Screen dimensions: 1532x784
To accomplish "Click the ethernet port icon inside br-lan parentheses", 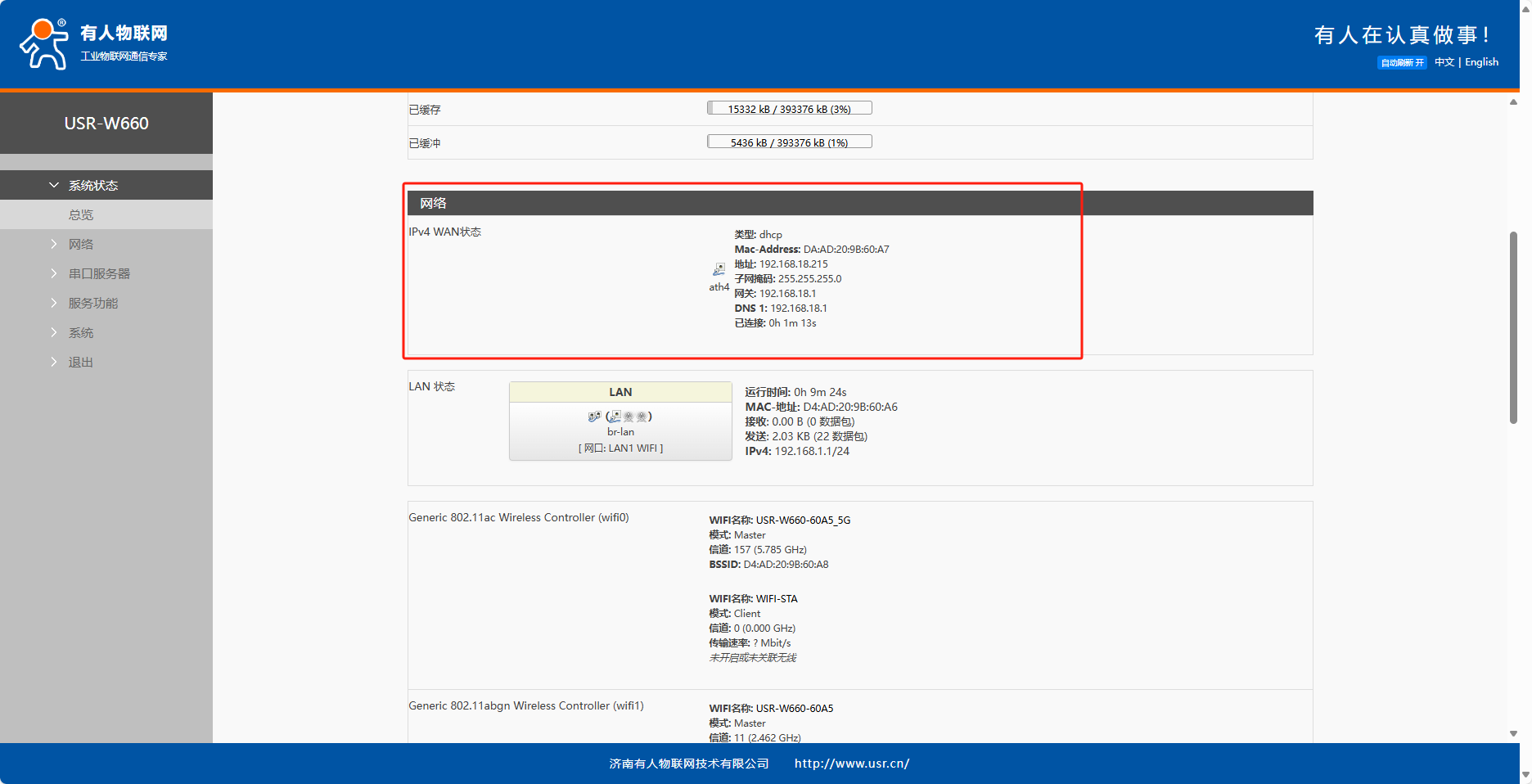I will point(615,417).
